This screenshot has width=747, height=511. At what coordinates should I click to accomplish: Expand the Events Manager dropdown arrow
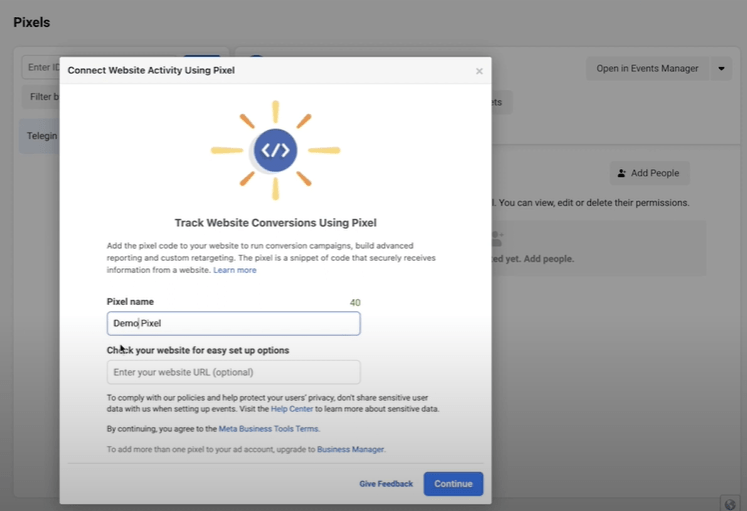(721, 69)
